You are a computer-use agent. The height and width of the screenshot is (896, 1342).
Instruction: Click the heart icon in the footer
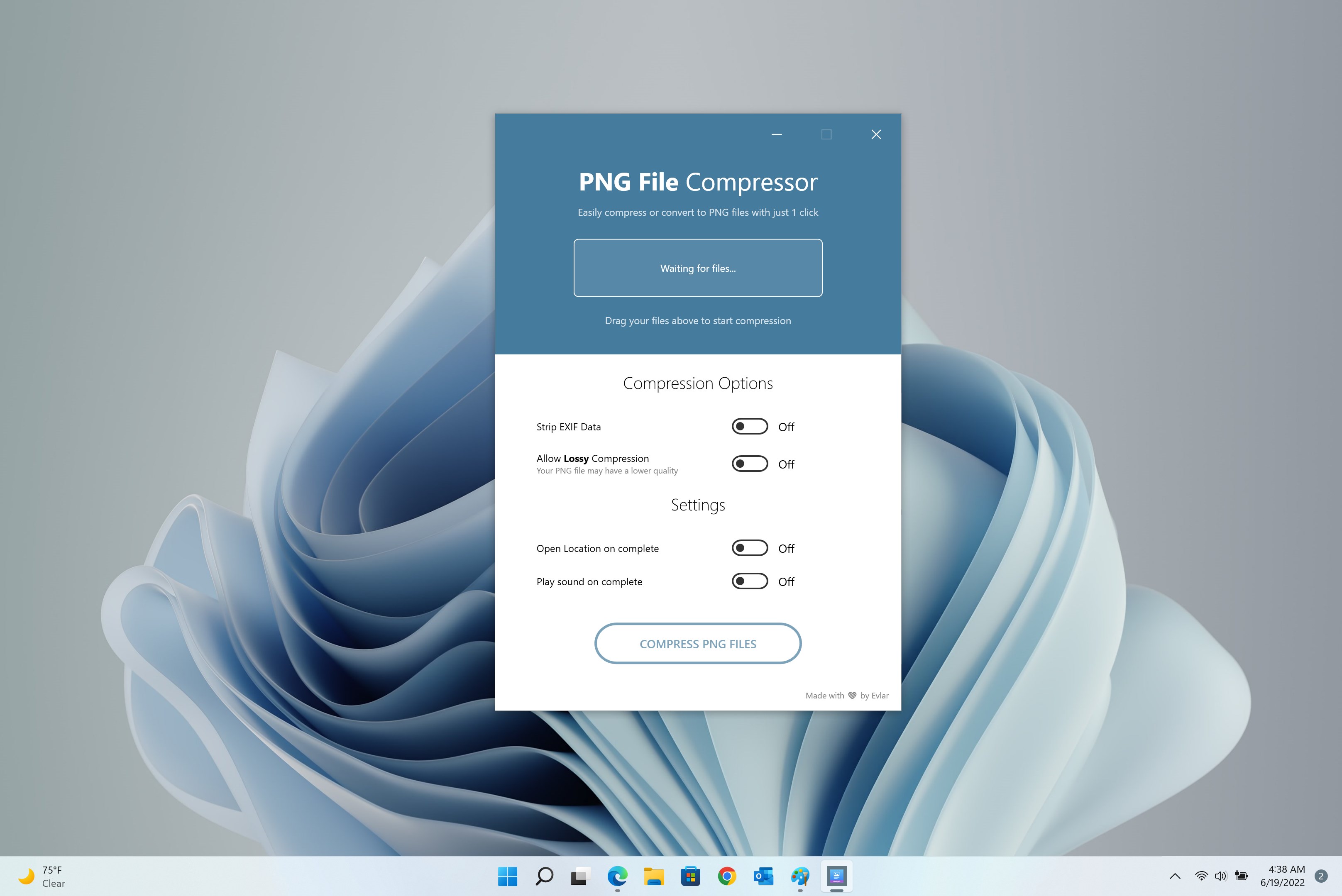click(852, 696)
